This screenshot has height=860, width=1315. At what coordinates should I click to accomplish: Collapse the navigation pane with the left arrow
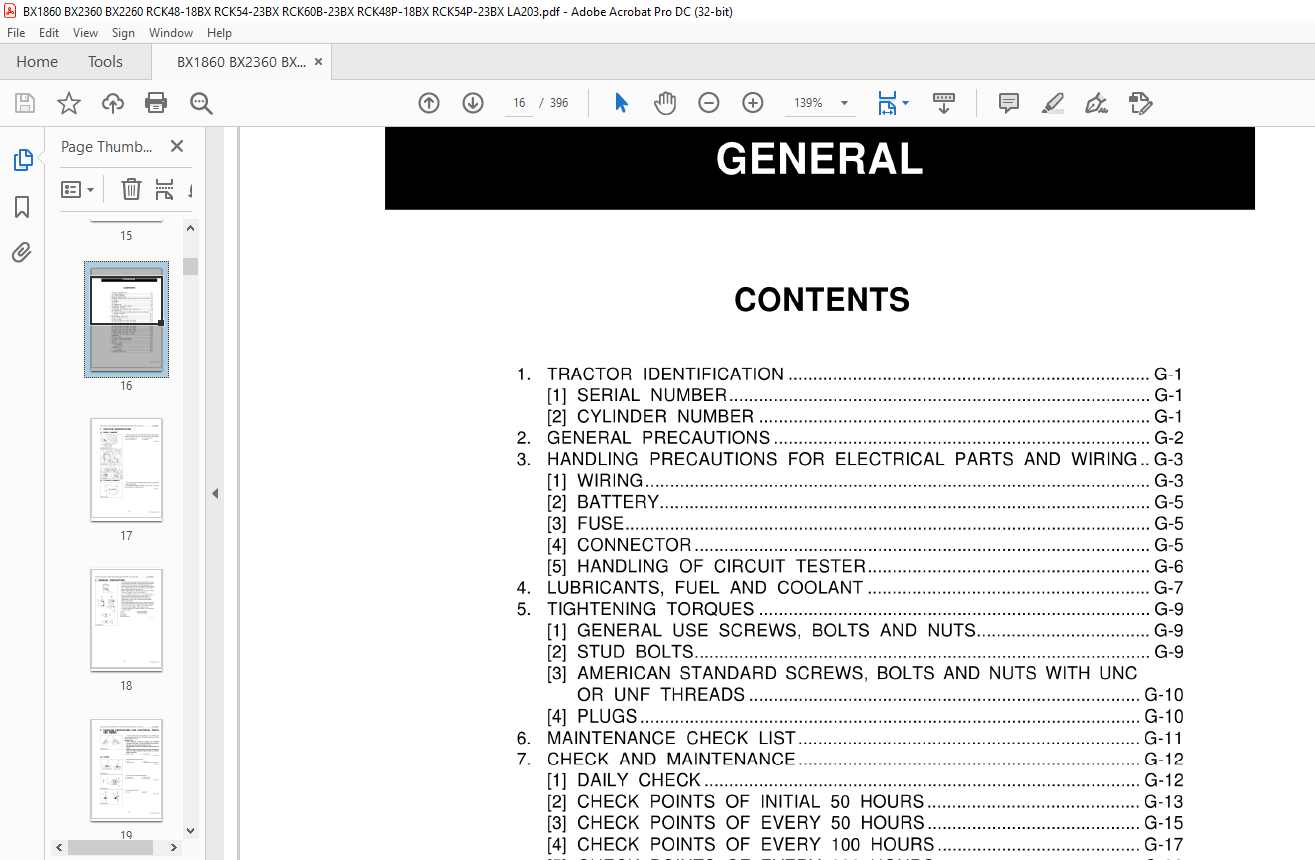coord(214,493)
